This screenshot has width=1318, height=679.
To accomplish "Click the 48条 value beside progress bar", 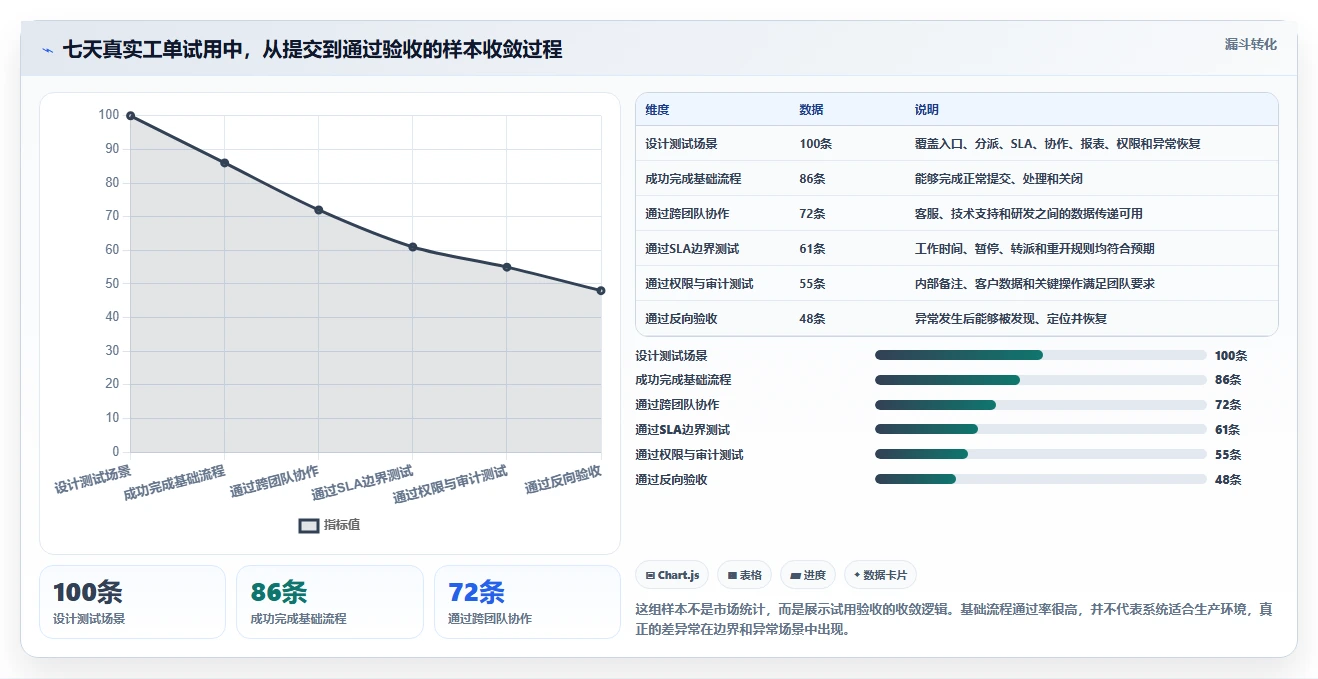I will click(1228, 479).
